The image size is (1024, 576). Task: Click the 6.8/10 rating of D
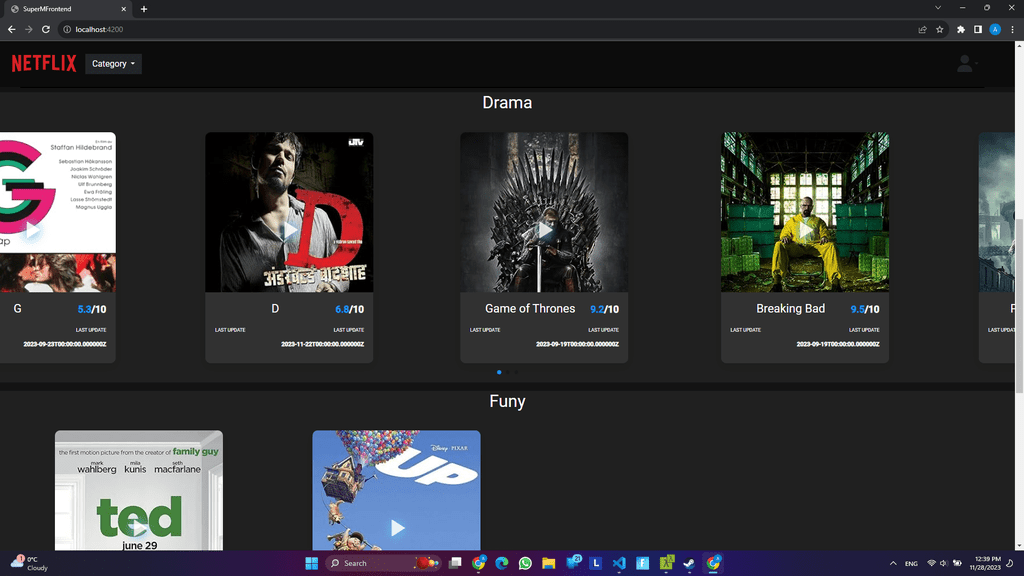[x=349, y=310]
